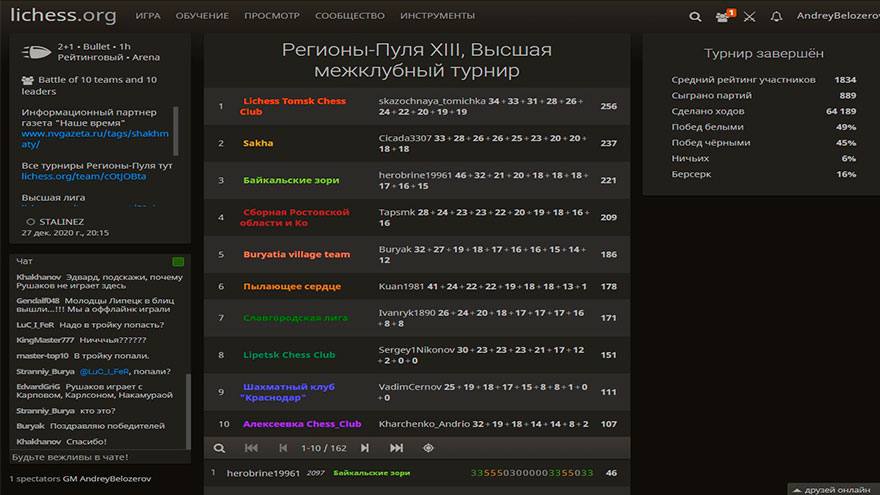
Task: Click the chat scrollbar
Action: tap(188, 411)
